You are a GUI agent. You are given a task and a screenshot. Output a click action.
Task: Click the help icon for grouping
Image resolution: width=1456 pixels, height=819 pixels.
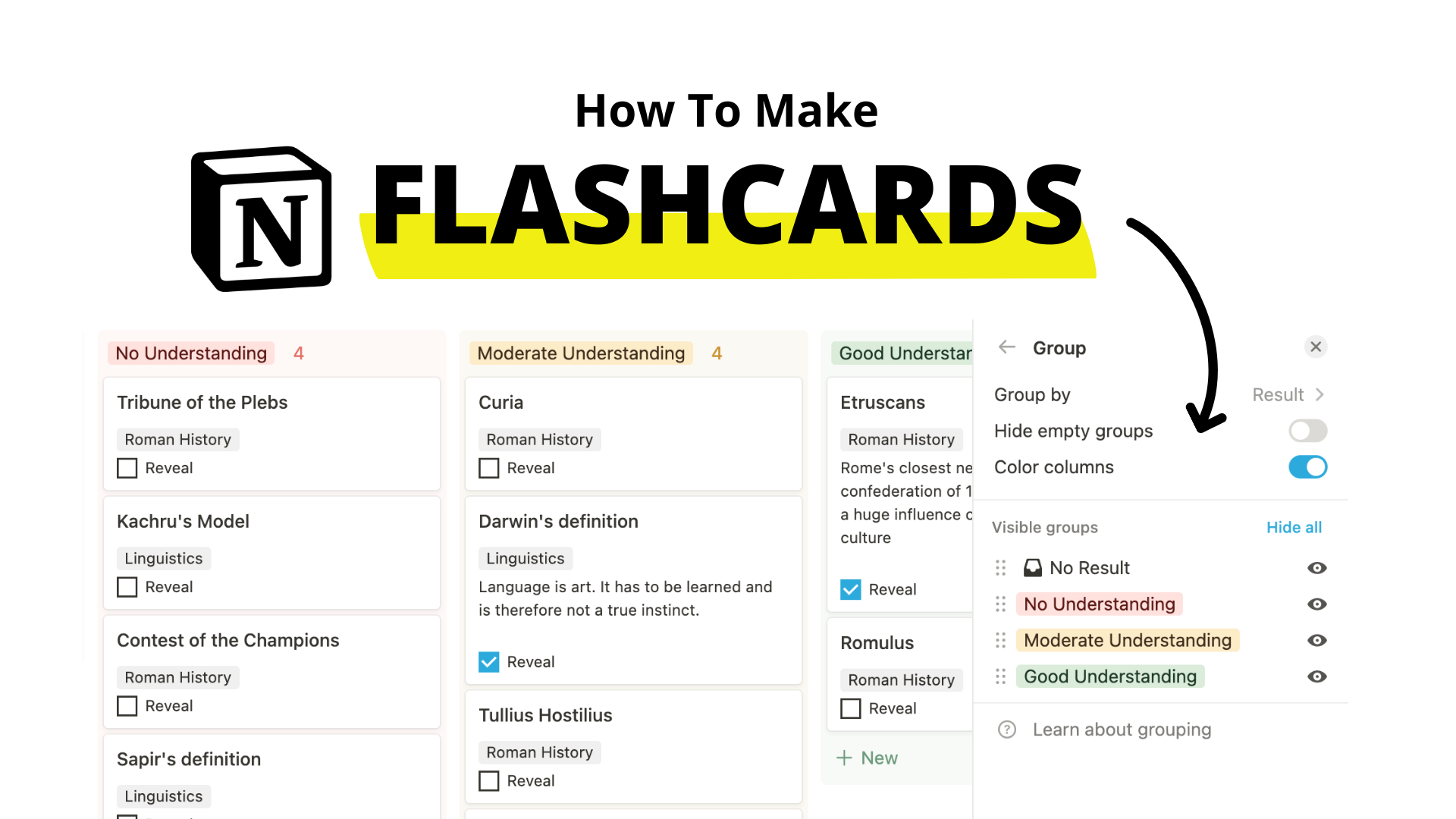click(x=1007, y=729)
